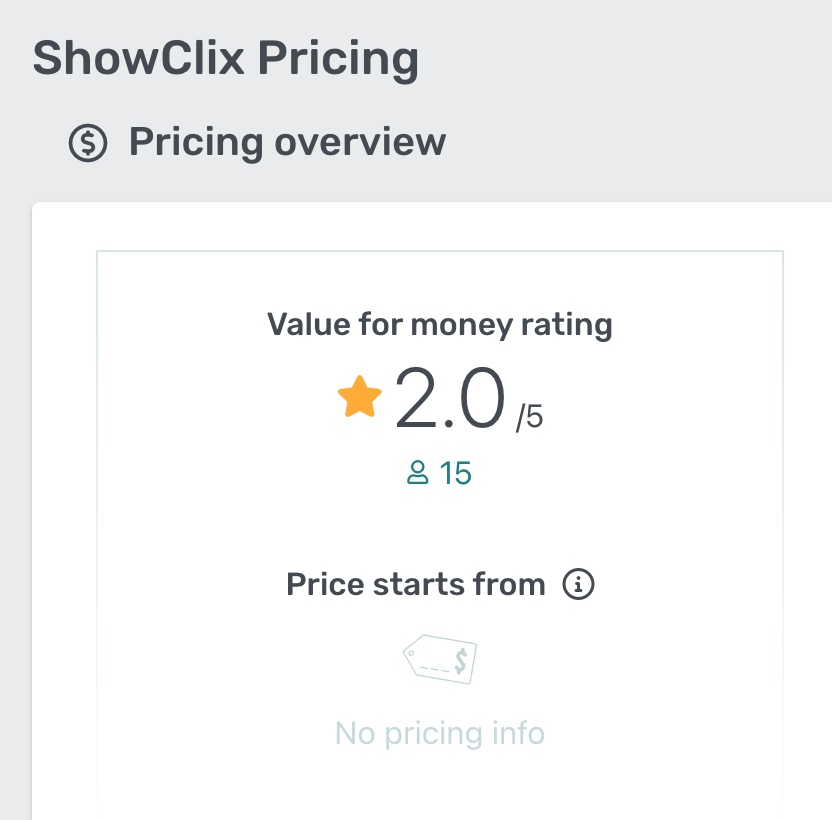Select the Price starts from label

[416, 584]
